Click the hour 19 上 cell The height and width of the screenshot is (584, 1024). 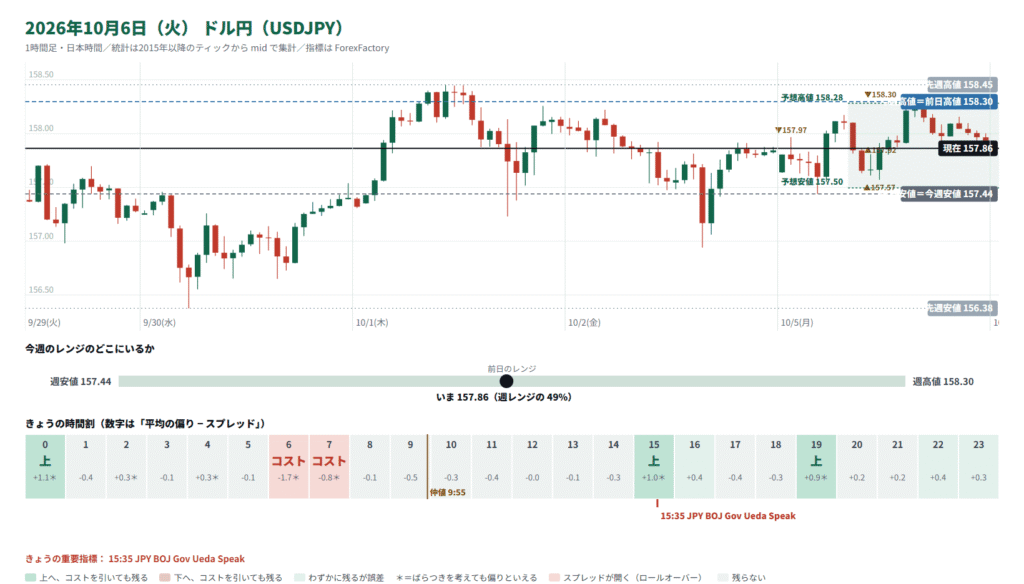816,466
